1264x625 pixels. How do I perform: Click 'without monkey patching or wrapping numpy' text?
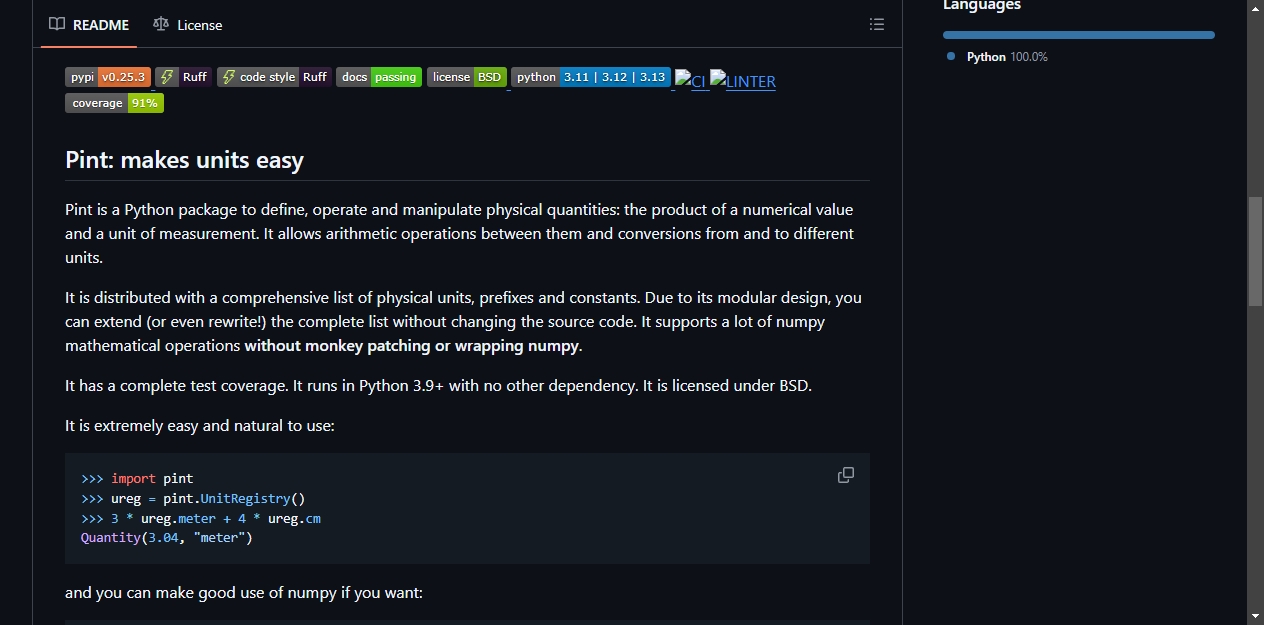click(411, 346)
